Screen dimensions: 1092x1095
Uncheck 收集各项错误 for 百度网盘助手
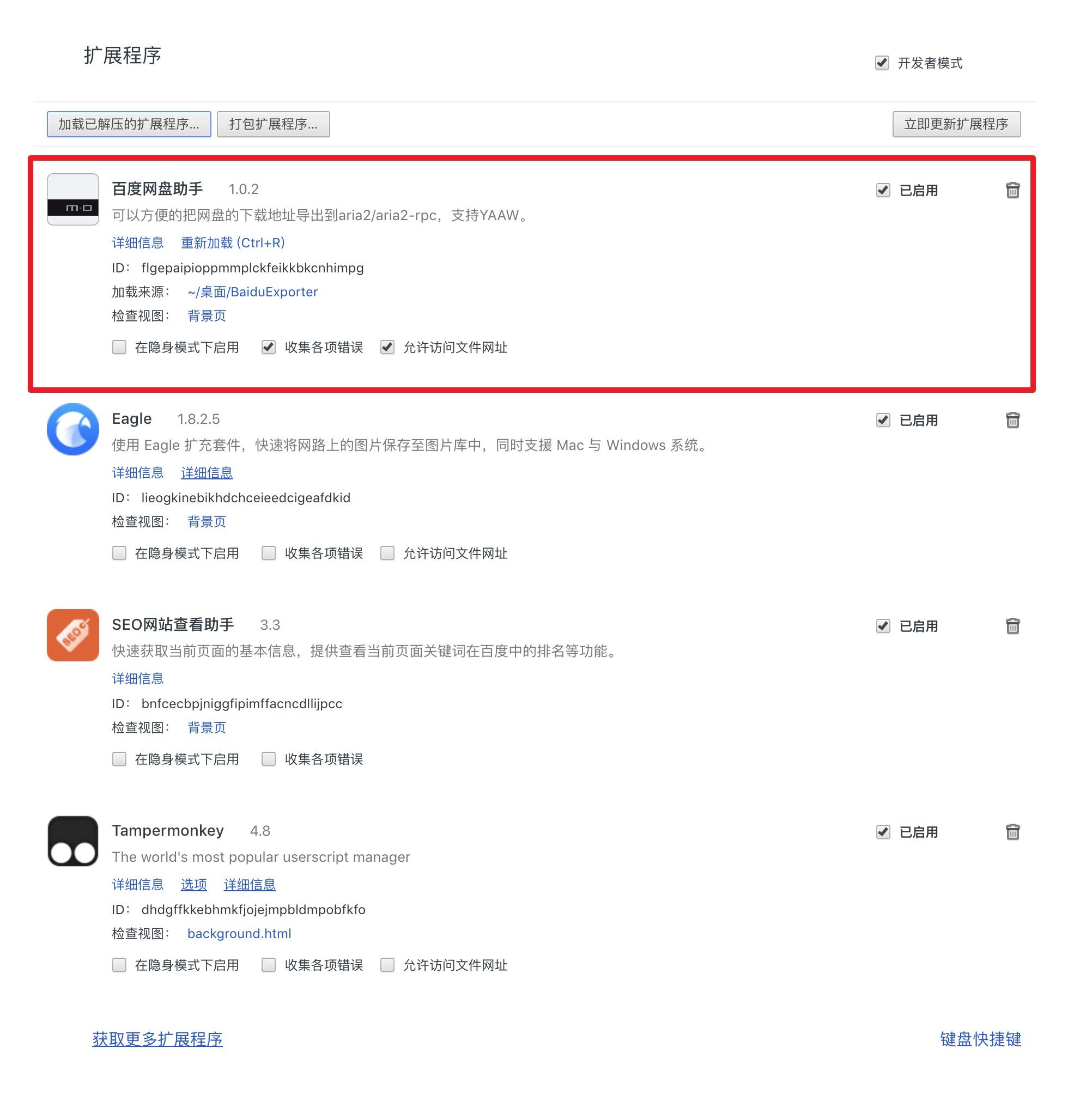(268, 347)
